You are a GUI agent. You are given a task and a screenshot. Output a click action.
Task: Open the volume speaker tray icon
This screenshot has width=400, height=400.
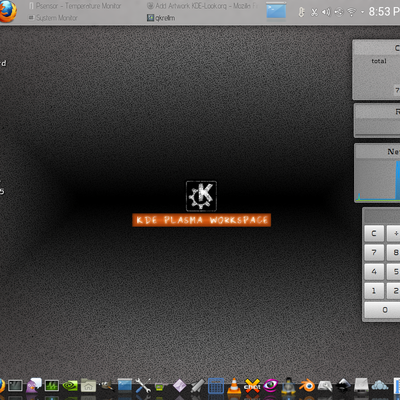coord(326,12)
